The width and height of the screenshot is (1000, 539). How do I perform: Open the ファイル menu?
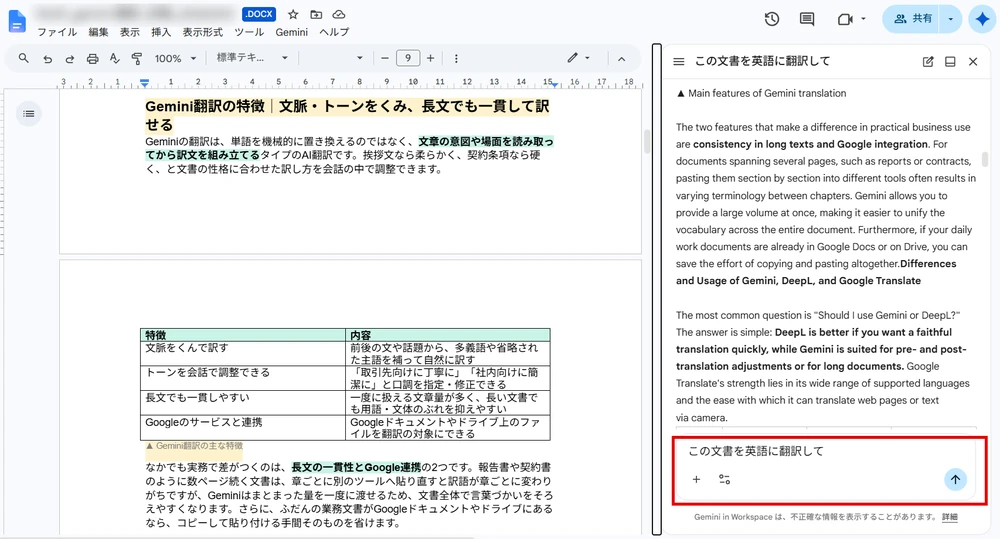pyautogui.click(x=57, y=32)
